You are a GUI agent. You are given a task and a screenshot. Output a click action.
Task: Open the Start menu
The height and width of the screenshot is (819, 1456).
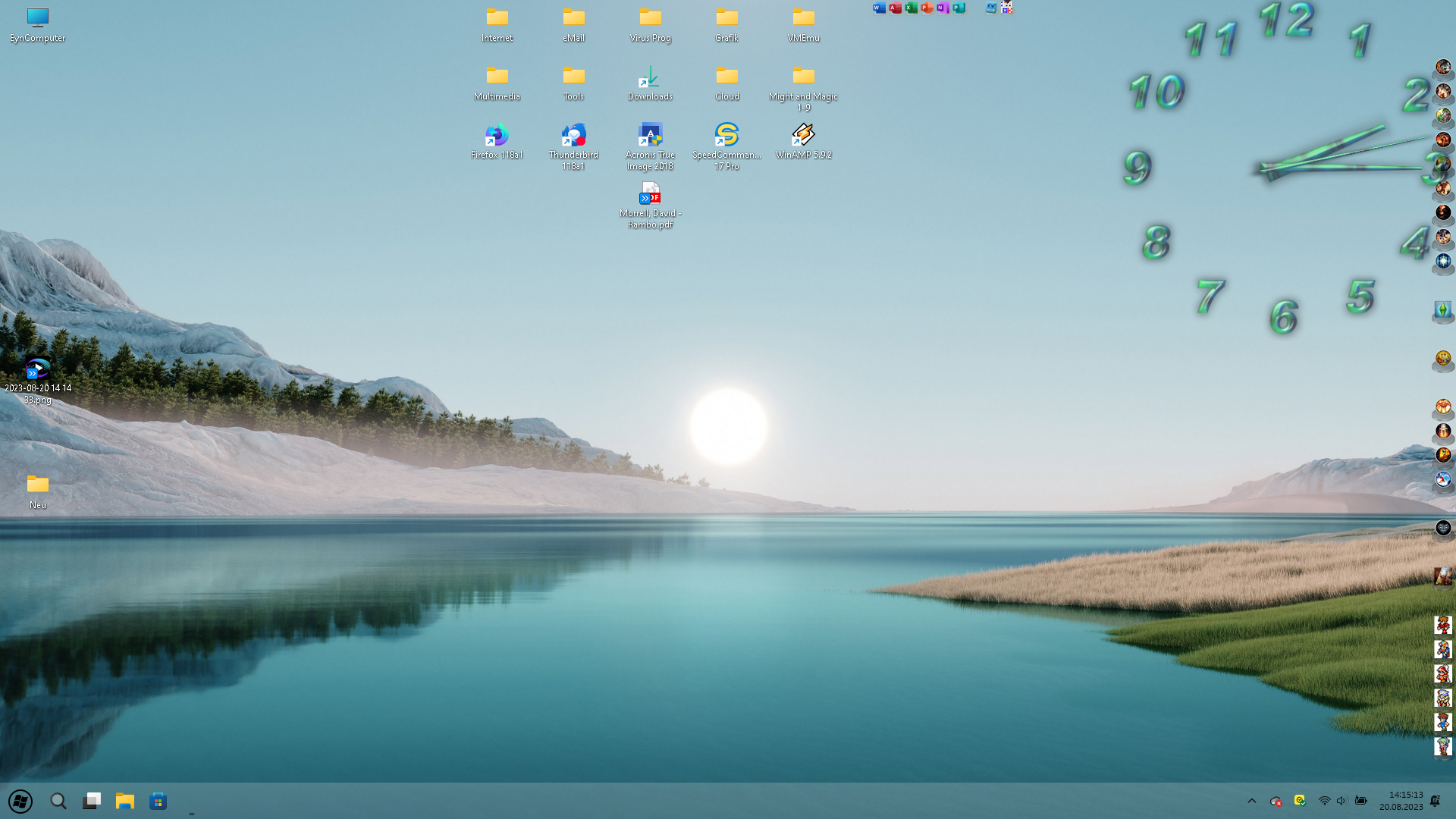click(x=20, y=801)
